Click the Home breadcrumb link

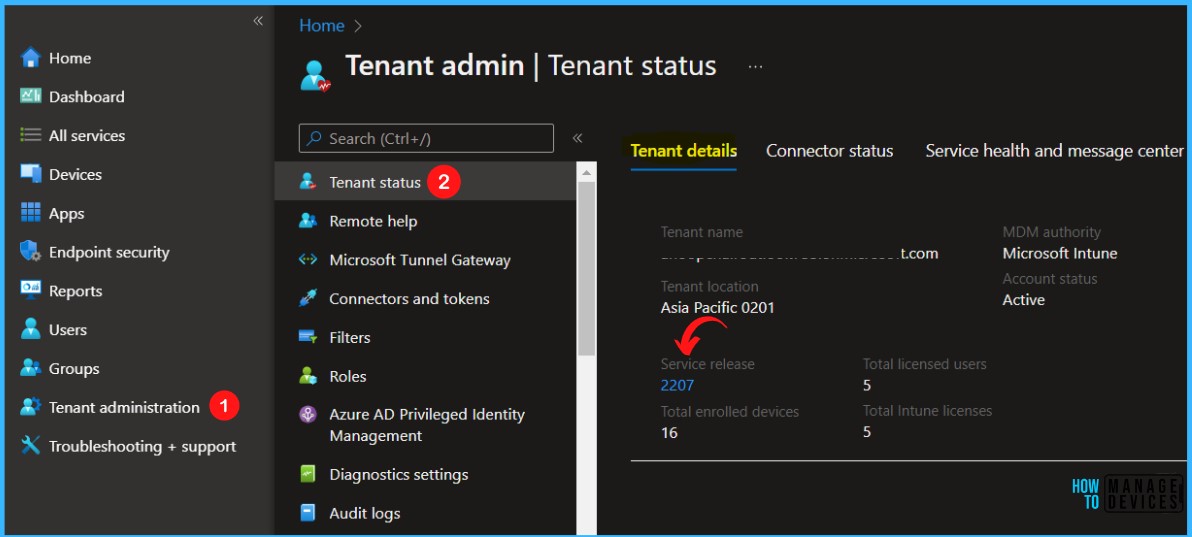(322, 25)
